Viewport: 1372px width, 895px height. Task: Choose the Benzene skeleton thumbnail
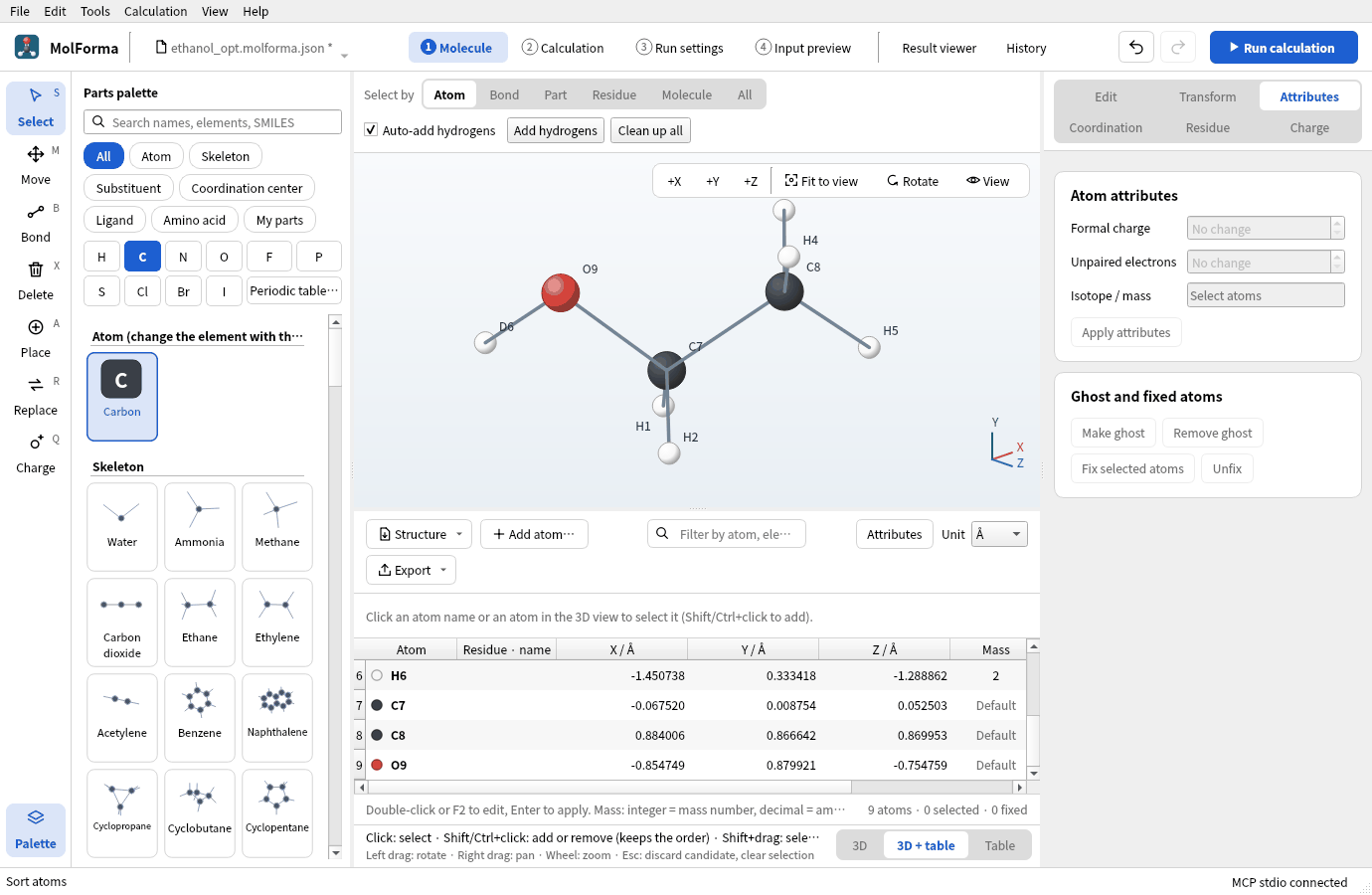click(x=200, y=718)
